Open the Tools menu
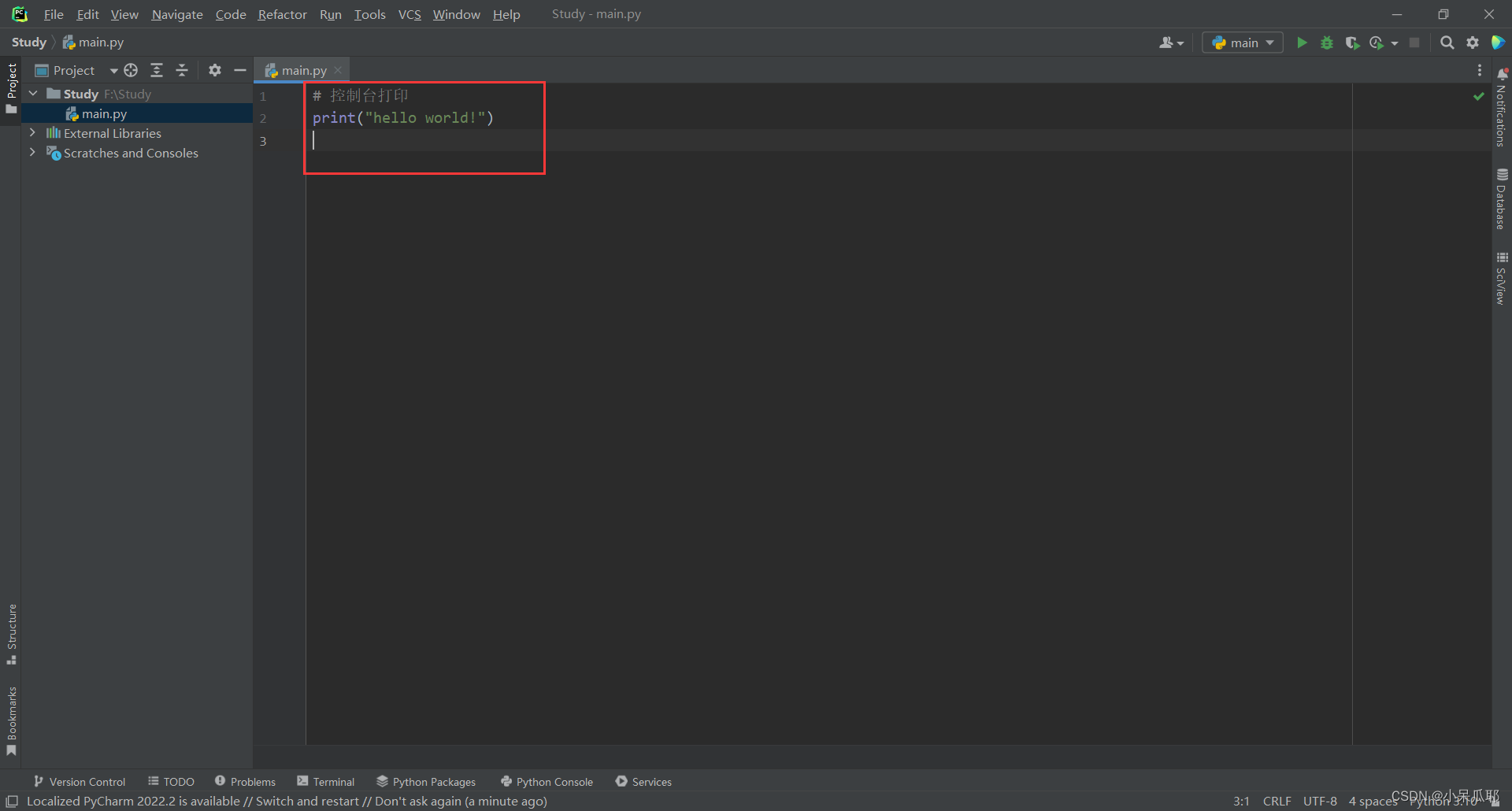This screenshot has height=811, width=1512. (369, 14)
